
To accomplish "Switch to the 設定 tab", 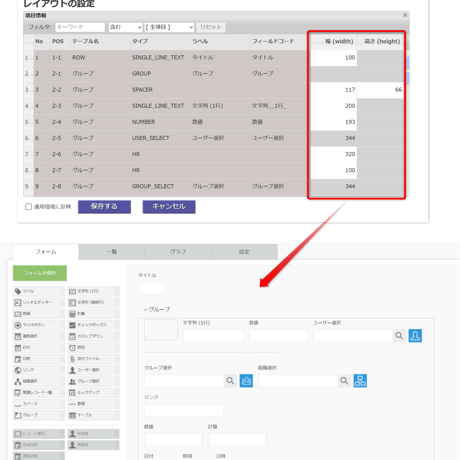I will click(x=244, y=252).
